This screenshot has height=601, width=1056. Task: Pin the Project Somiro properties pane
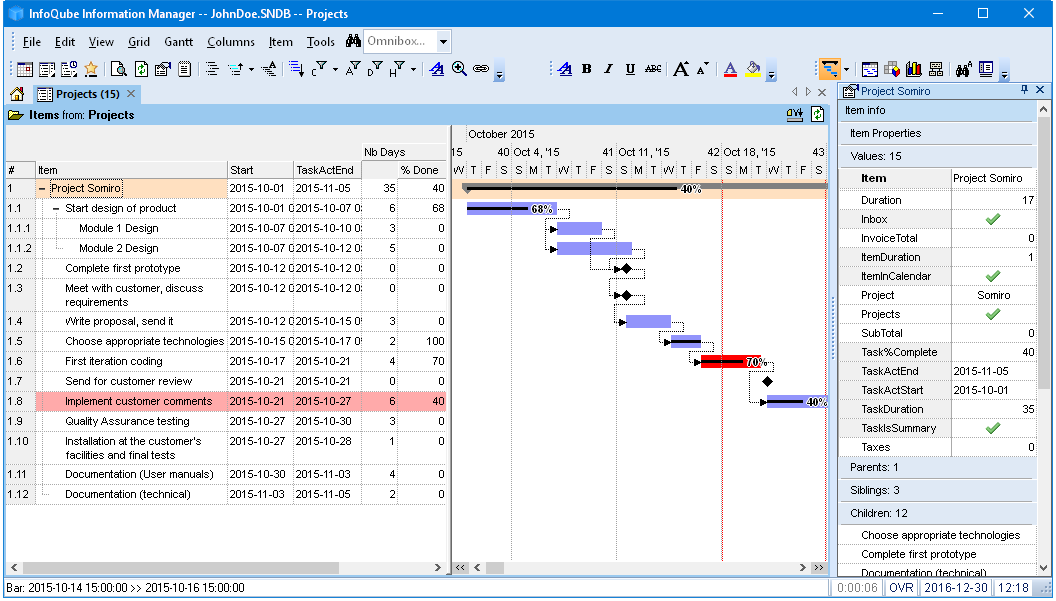(1024, 90)
